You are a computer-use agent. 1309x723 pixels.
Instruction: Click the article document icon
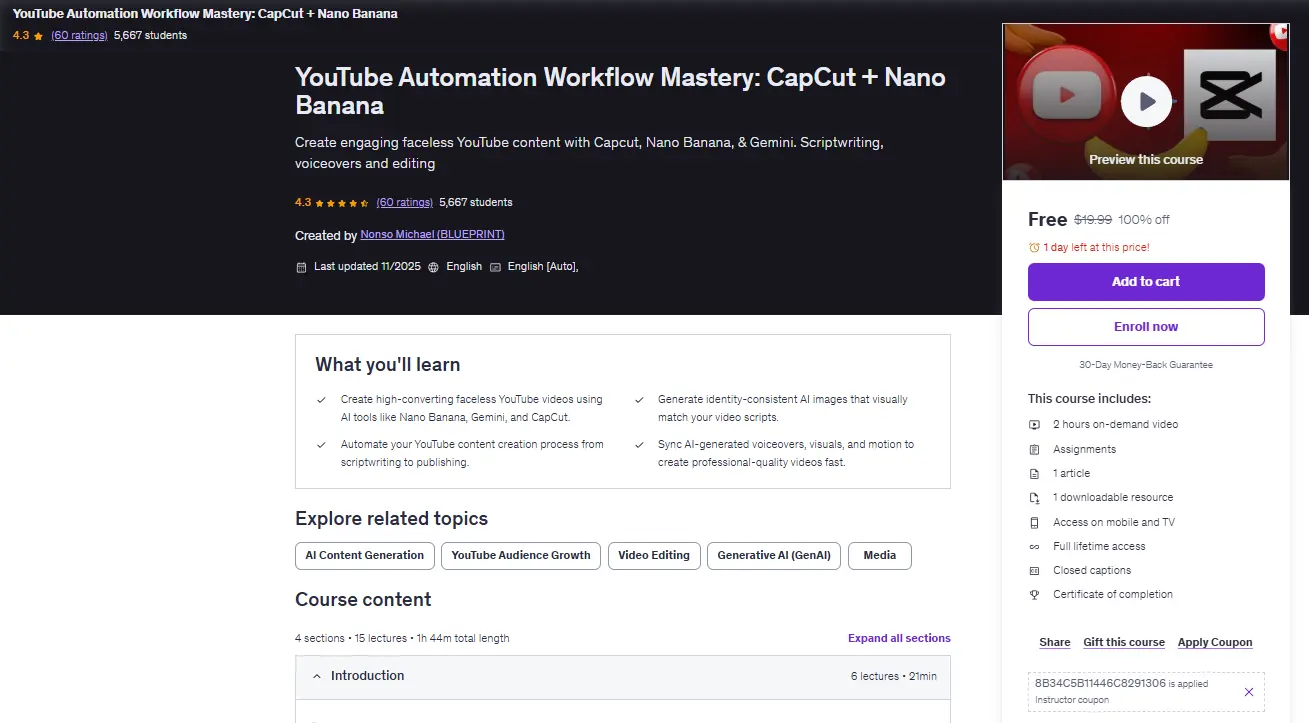click(1034, 474)
